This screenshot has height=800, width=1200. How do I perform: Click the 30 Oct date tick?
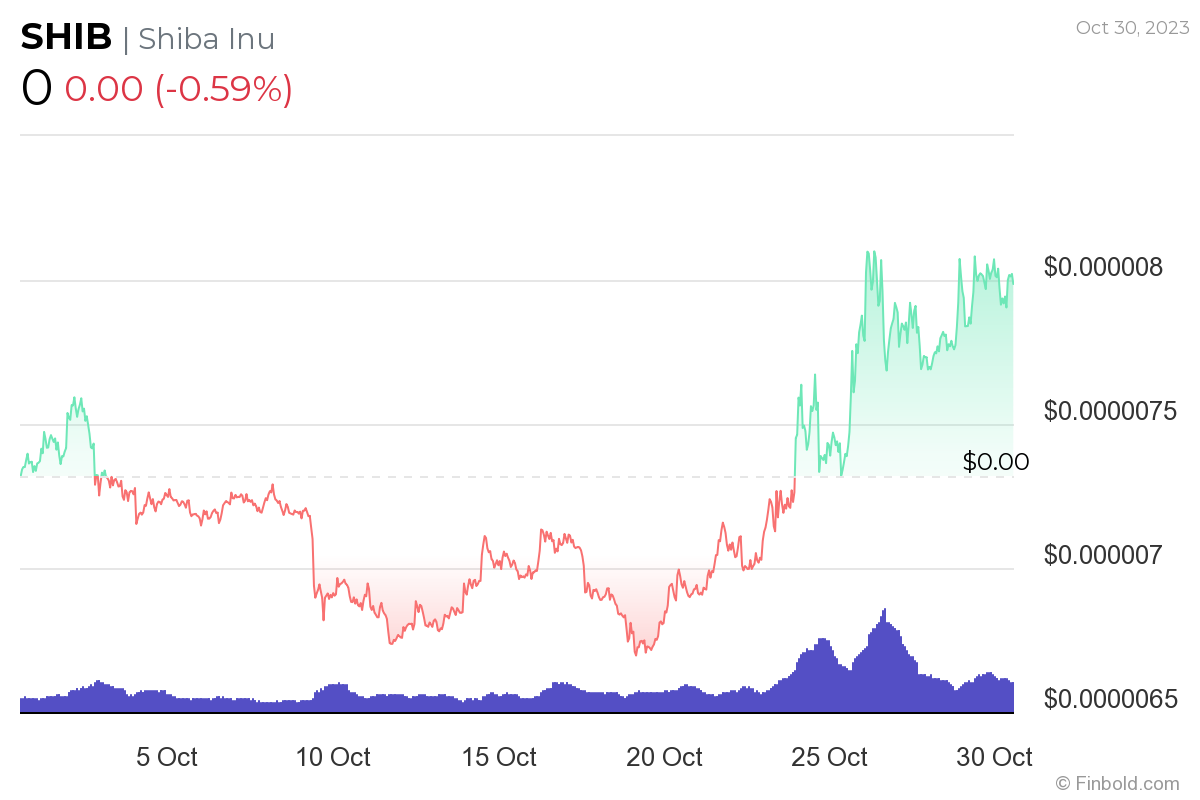pos(995,757)
